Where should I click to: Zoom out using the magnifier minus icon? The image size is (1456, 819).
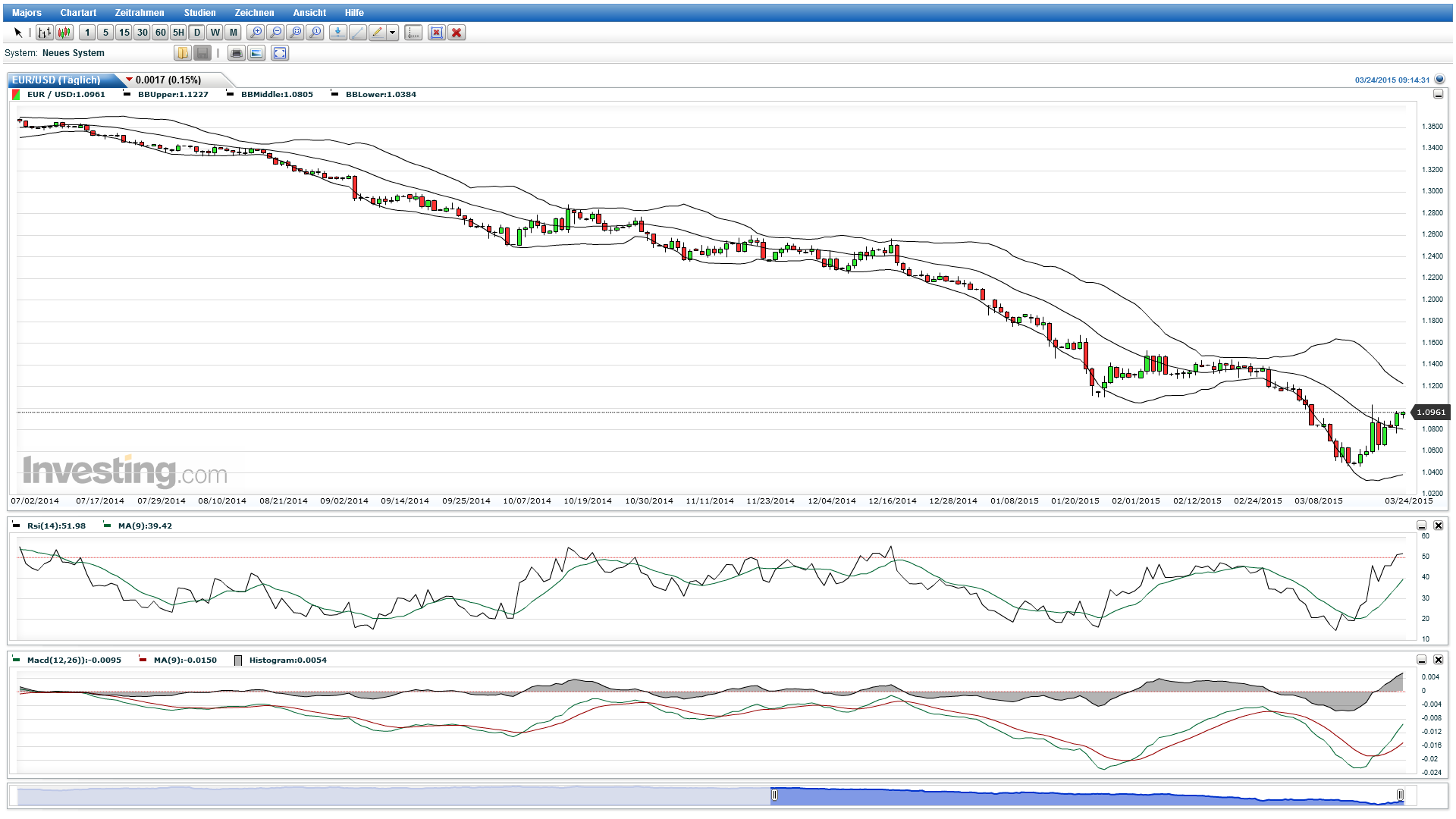point(277,33)
